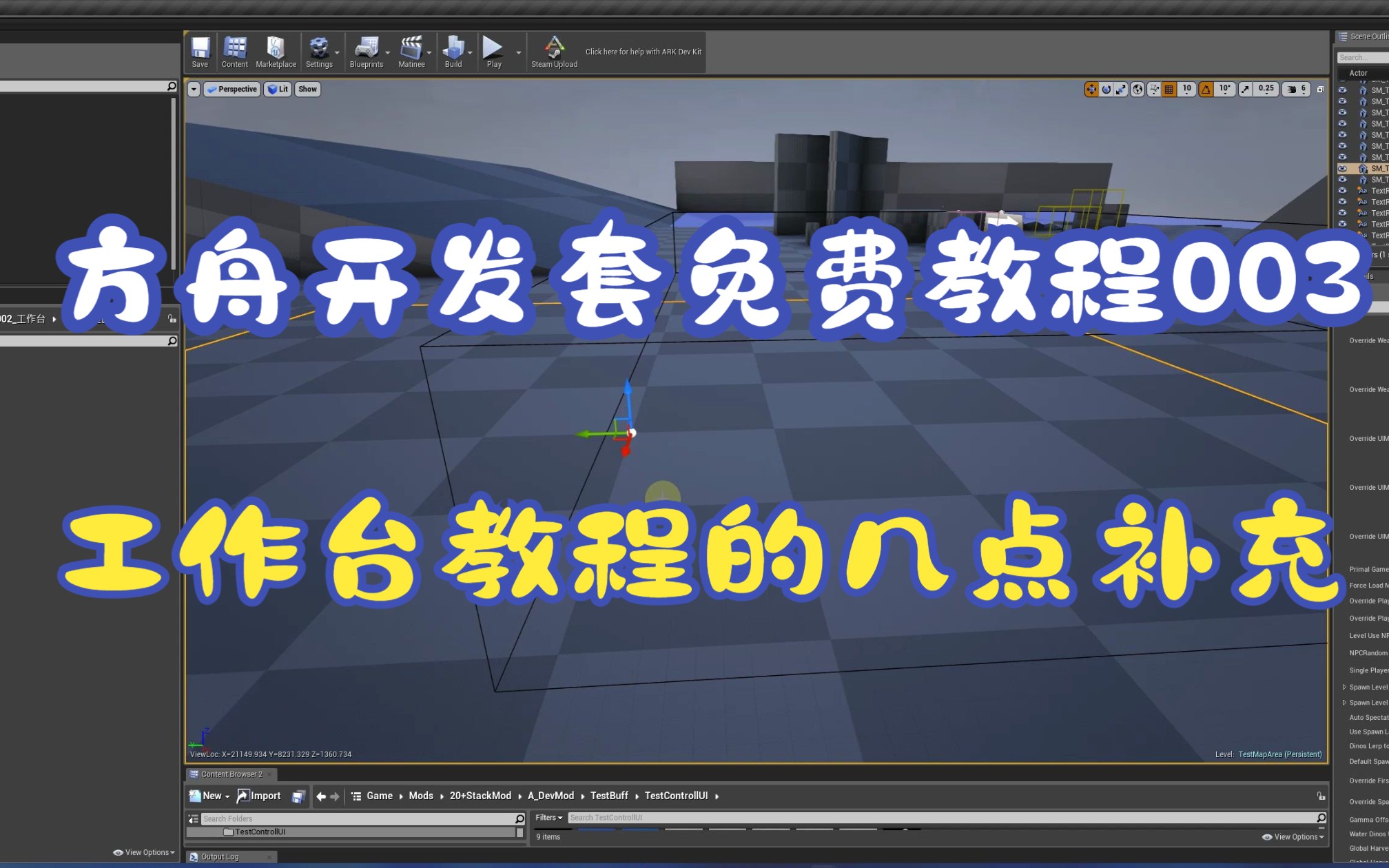The width and height of the screenshot is (1389, 868).
Task: Launch Matinee from the toolbar
Action: tap(411, 48)
